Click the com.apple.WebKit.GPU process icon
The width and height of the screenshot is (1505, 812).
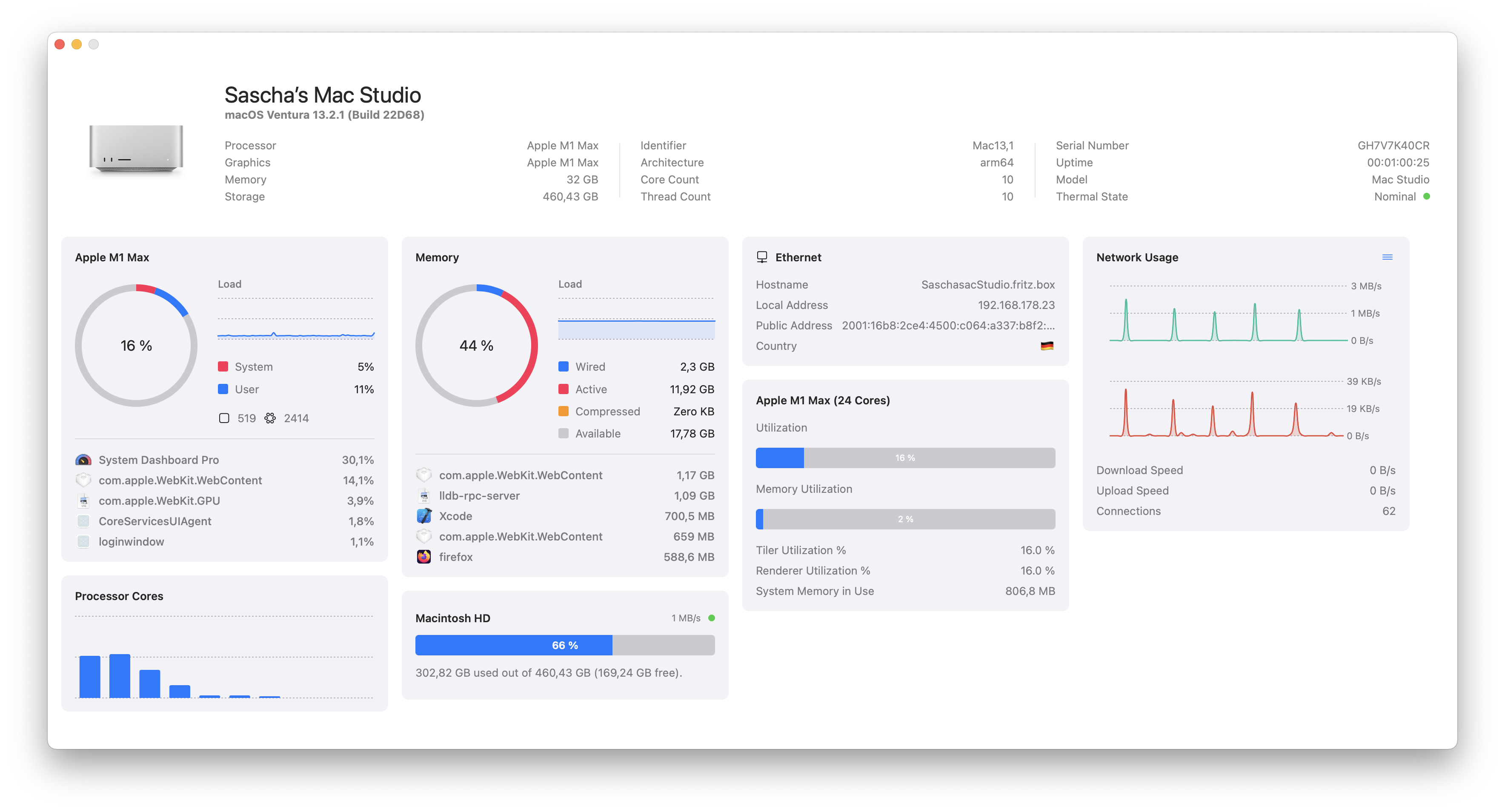tap(83, 500)
